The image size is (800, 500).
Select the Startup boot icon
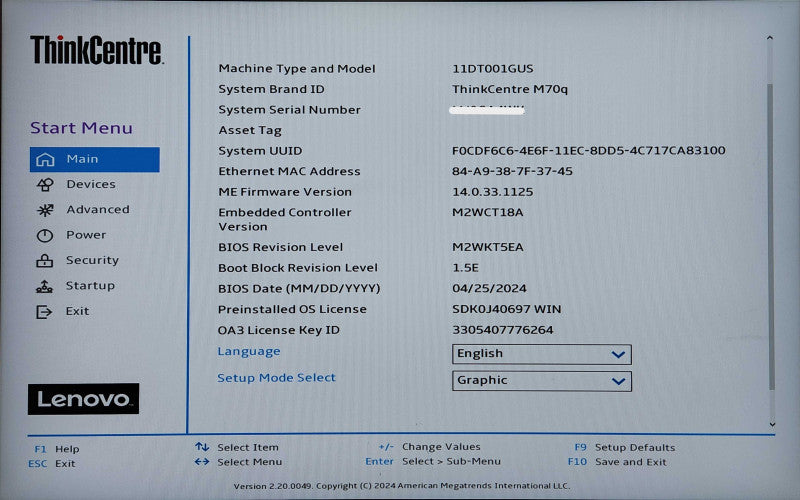(x=44, y=286)
